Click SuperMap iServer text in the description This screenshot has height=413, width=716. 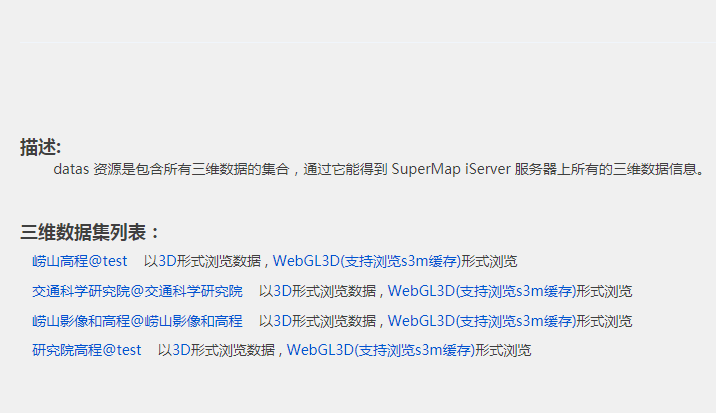pos(451,169)
